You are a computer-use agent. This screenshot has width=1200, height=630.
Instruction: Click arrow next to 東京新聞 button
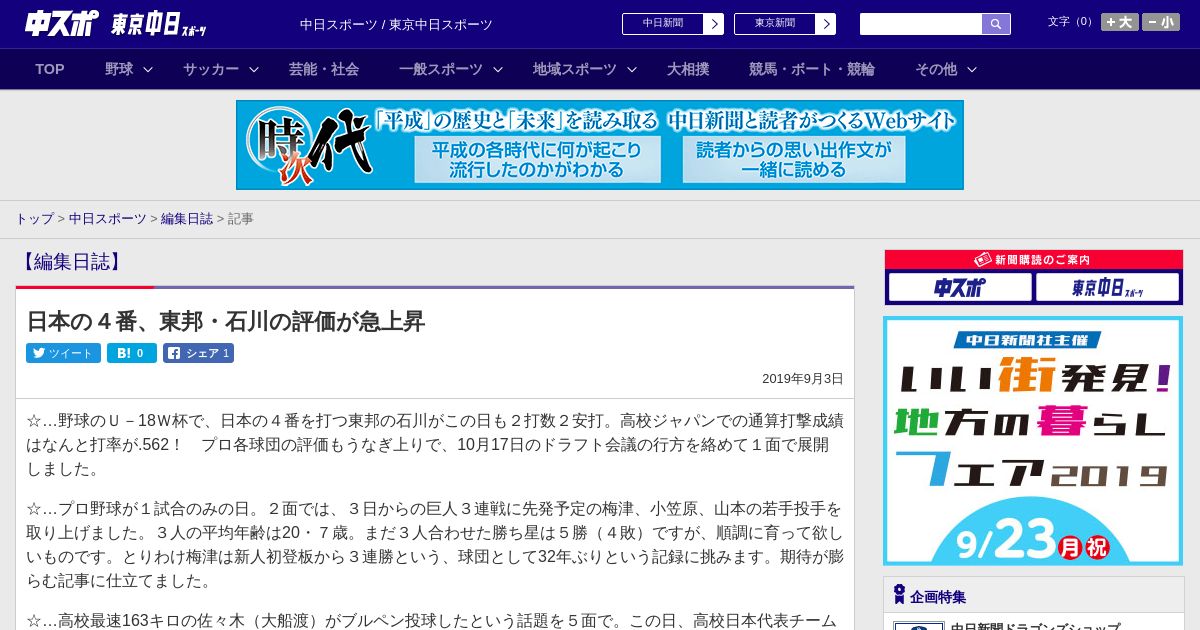click(x=825, y=24)
